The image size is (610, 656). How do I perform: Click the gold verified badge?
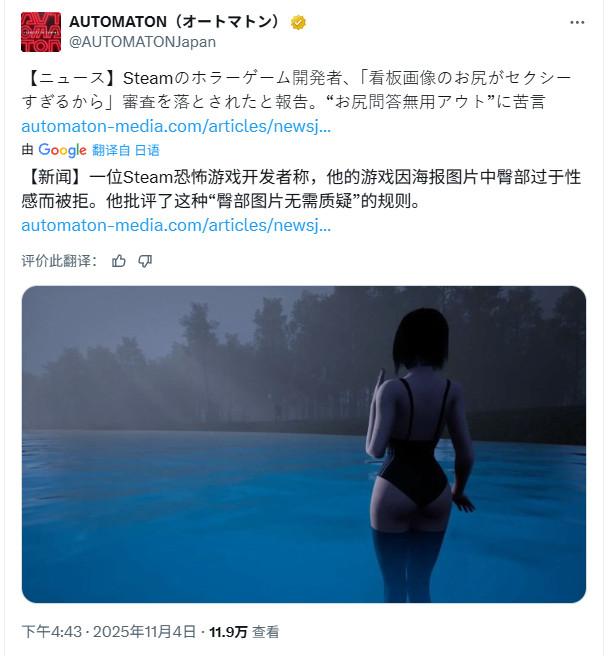pos(298,22)
